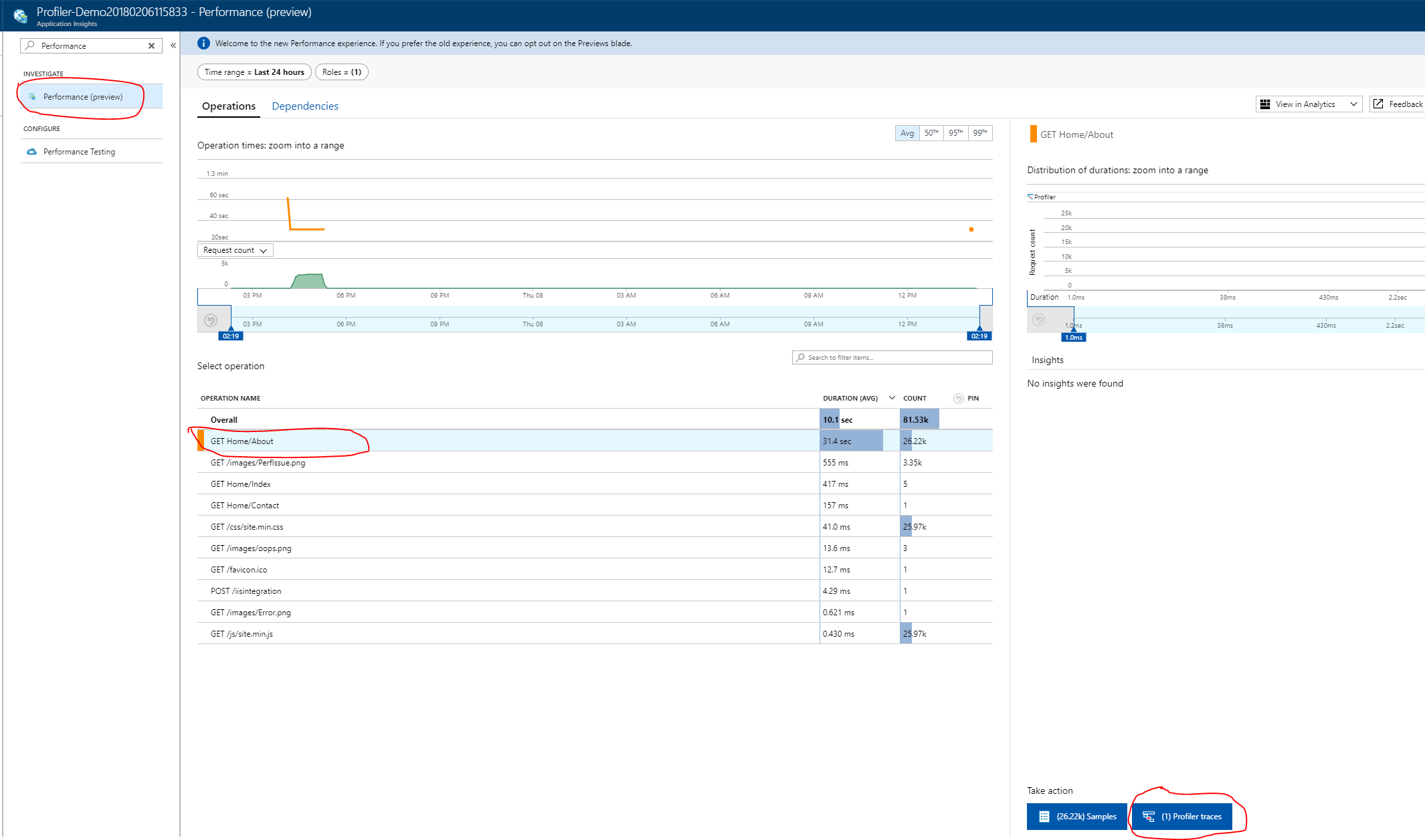Click the Feedback external link icon
The image size is (1425, 840).
point(1378,104)
